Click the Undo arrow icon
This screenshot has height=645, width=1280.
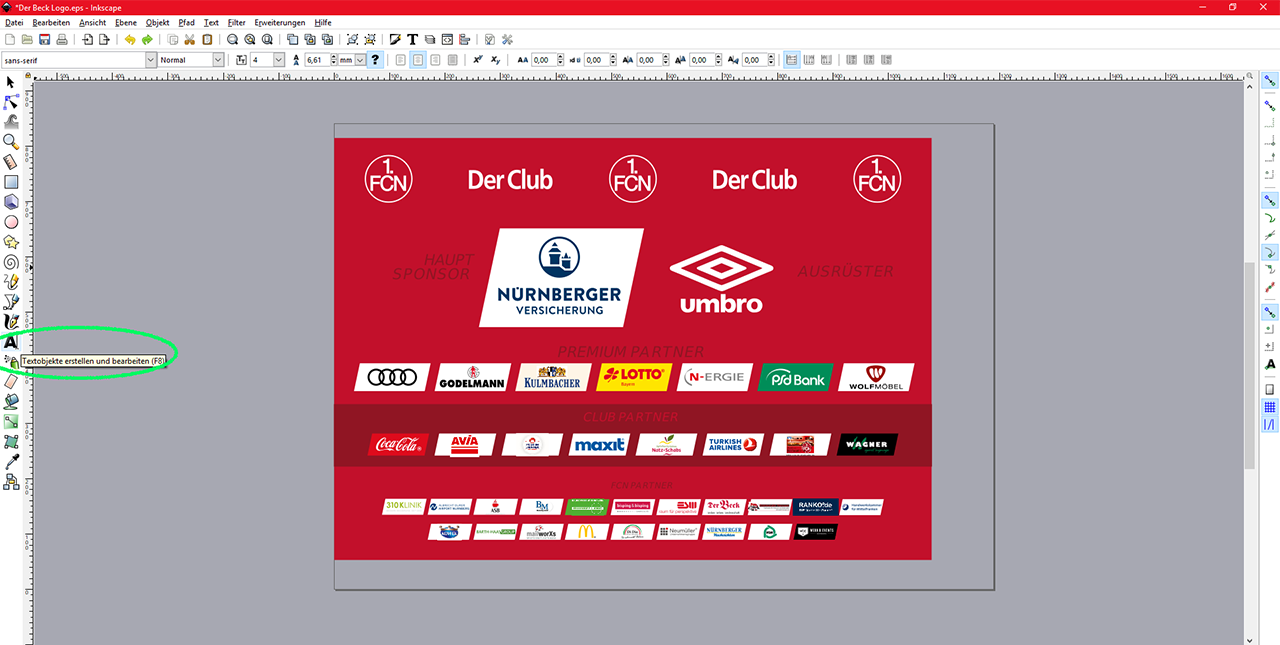point(129,40)
